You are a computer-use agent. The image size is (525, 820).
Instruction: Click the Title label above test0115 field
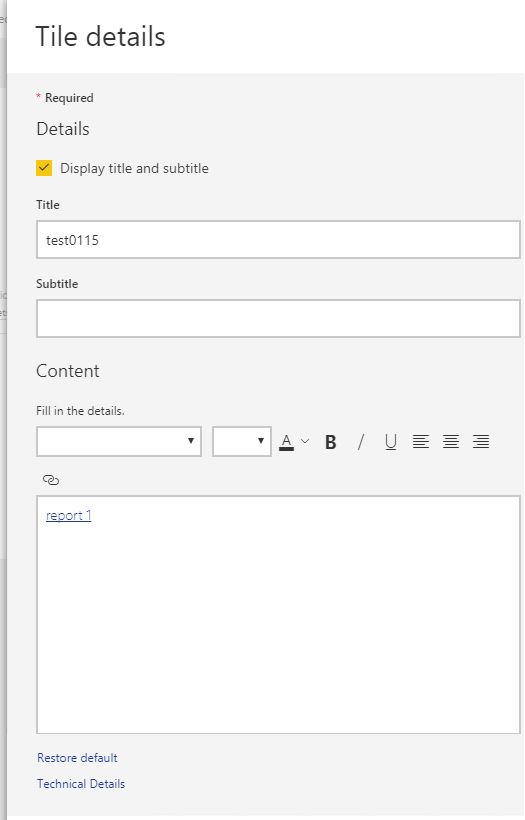click(x=48, y=204)
